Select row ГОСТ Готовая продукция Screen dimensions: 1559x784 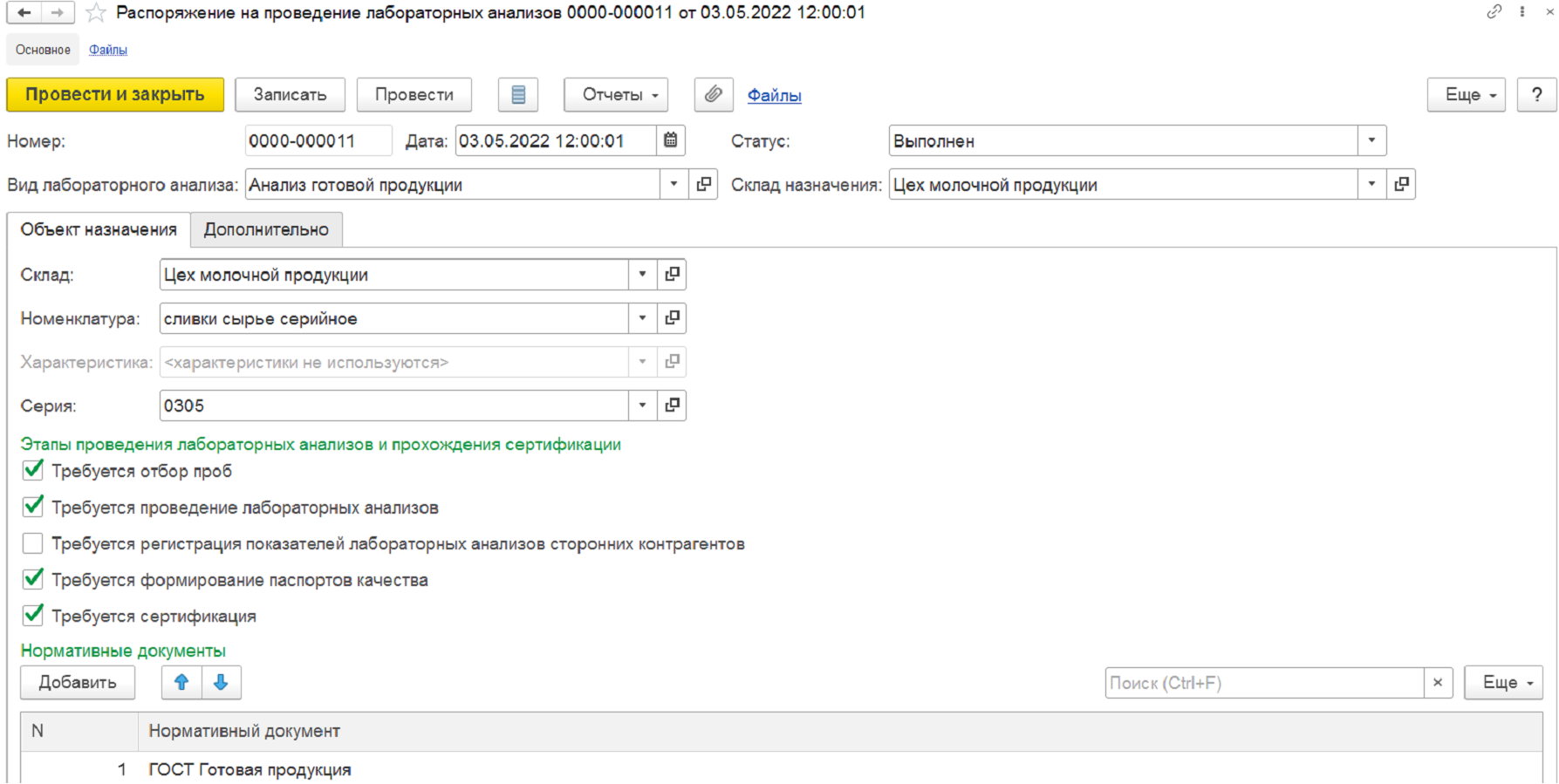[782, 769]
